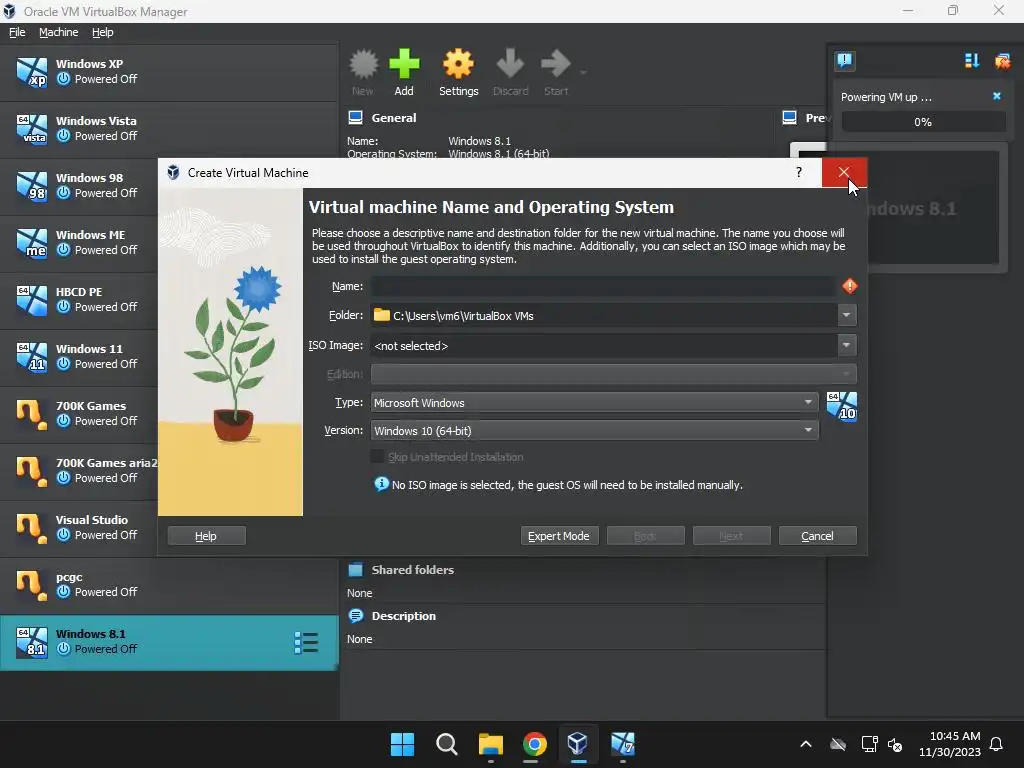Click the Description heading
The height and width of the screenshot is (768, 1024).
click(404, 616)
